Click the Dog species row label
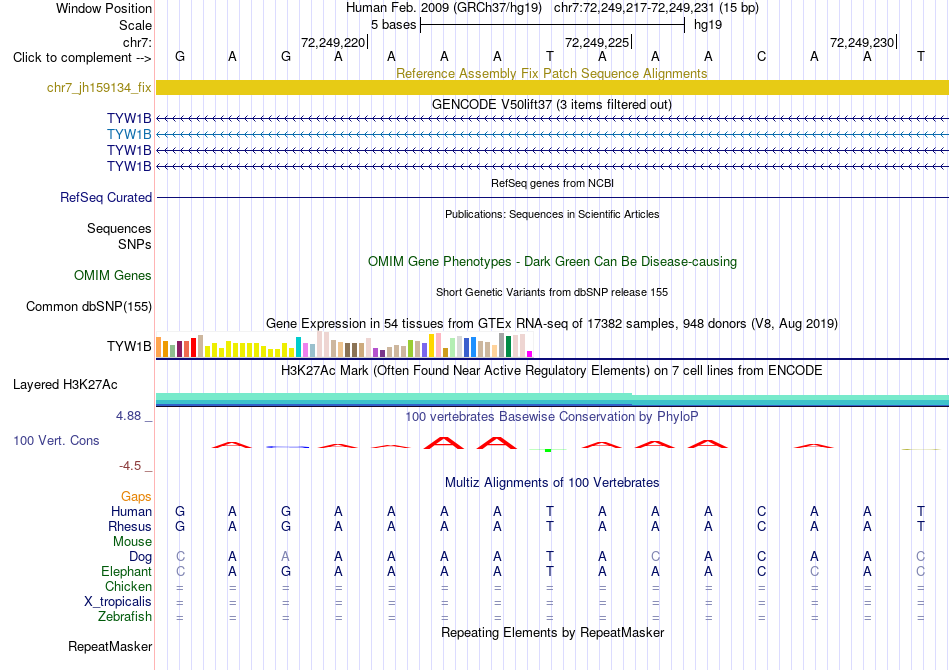Screen dimensions: 950x670 [140, 557]
